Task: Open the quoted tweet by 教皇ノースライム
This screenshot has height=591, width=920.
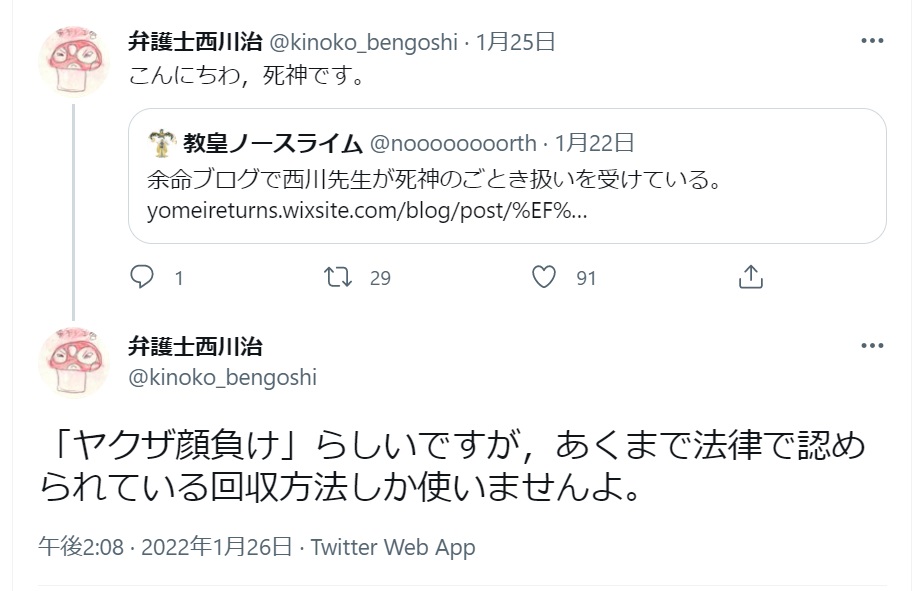Action: [507, 180]
